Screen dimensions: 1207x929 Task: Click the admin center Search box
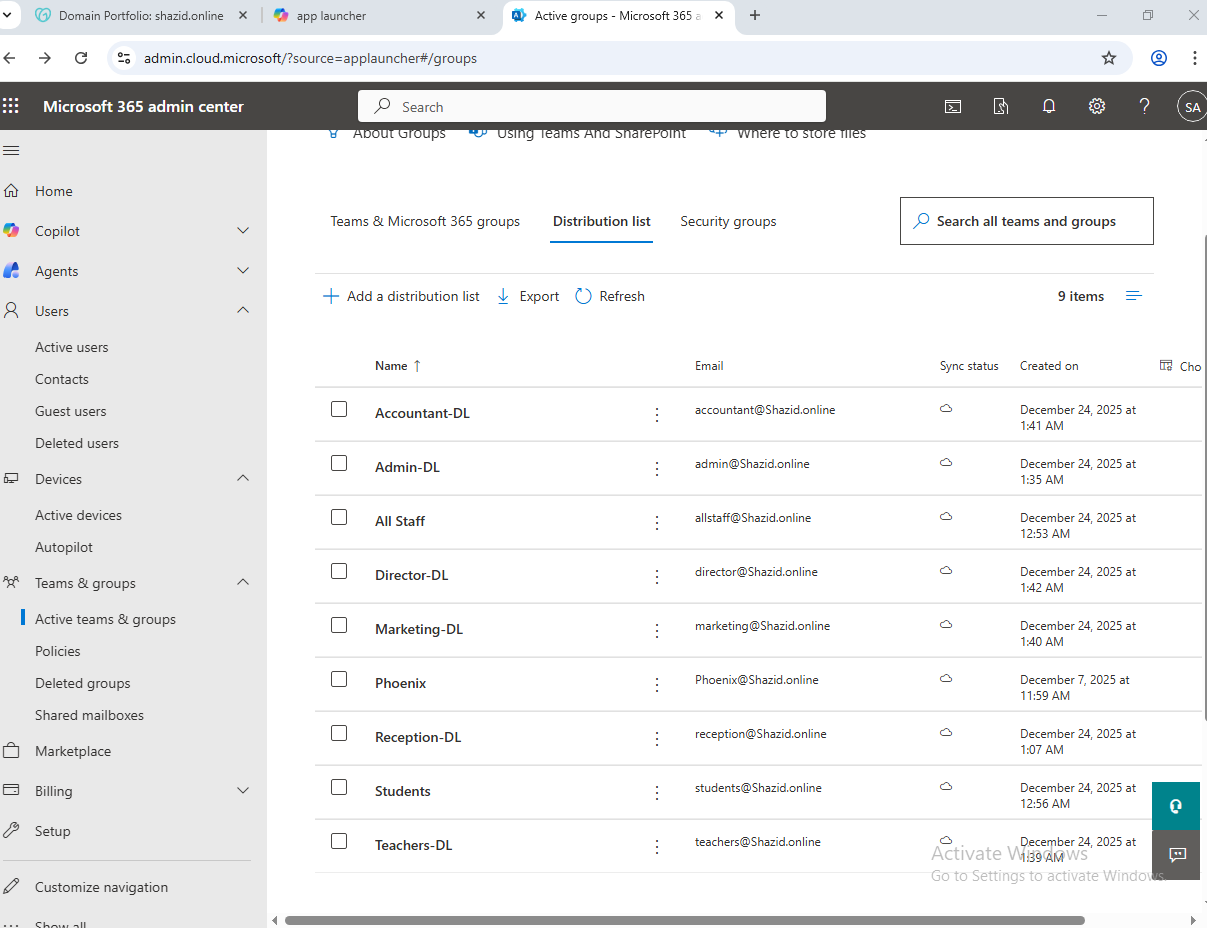coord(592,107)
